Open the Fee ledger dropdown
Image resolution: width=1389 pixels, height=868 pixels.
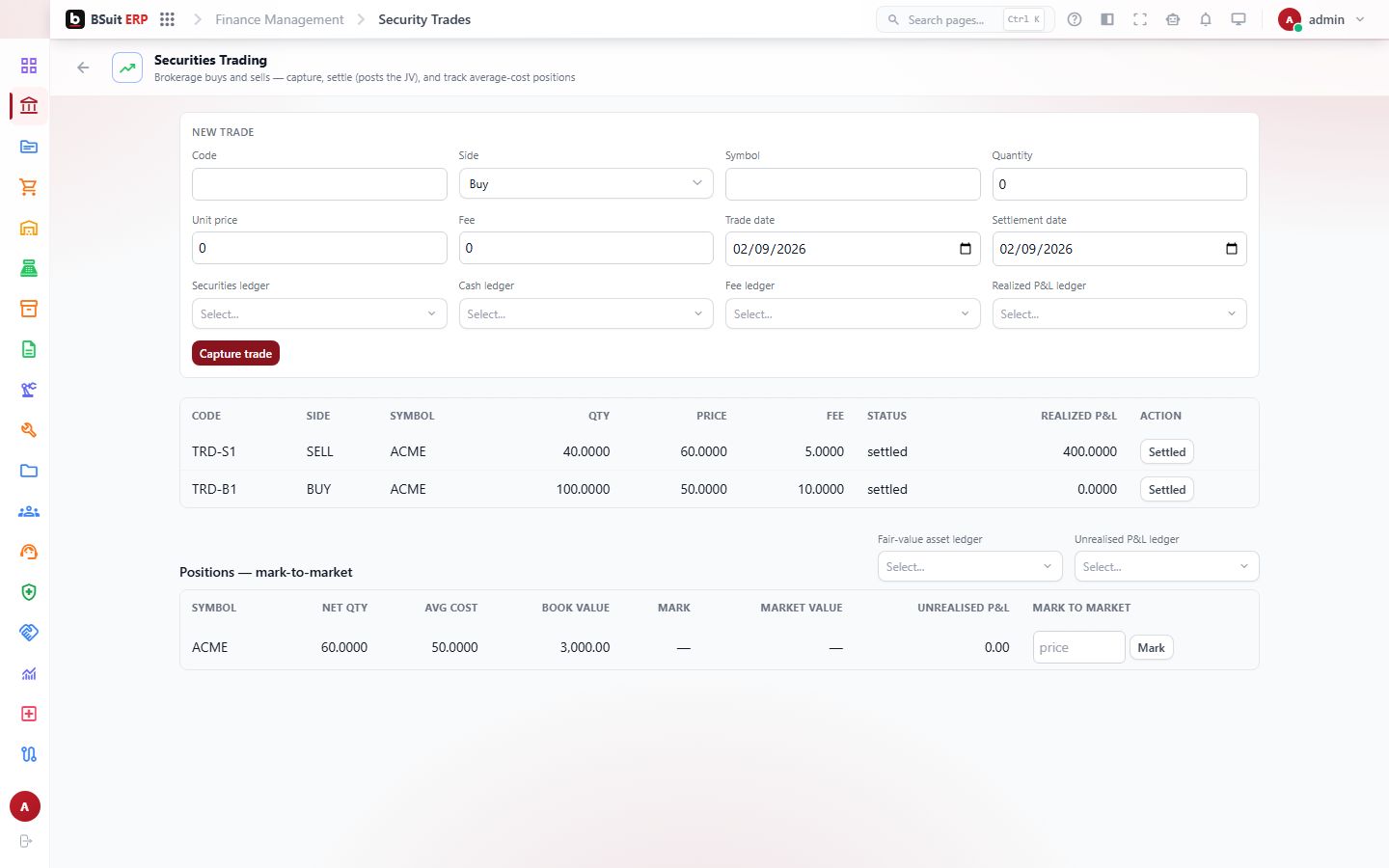(x=853, y=313)
